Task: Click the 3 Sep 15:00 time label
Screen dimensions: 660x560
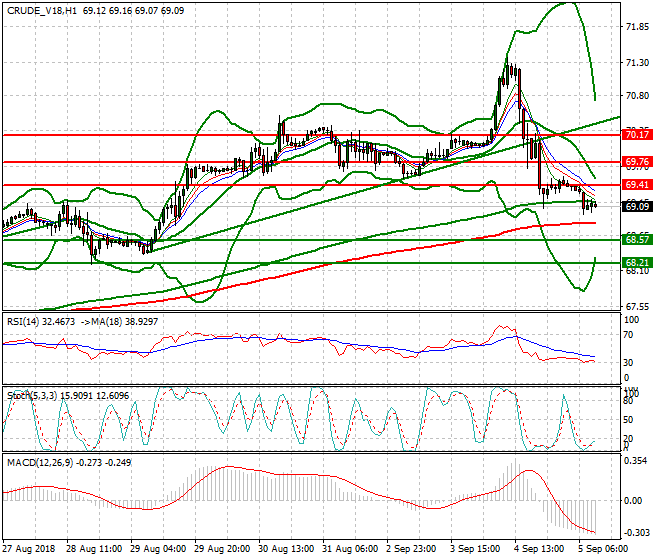Action: pyautogui.click(x=475, y=549)
